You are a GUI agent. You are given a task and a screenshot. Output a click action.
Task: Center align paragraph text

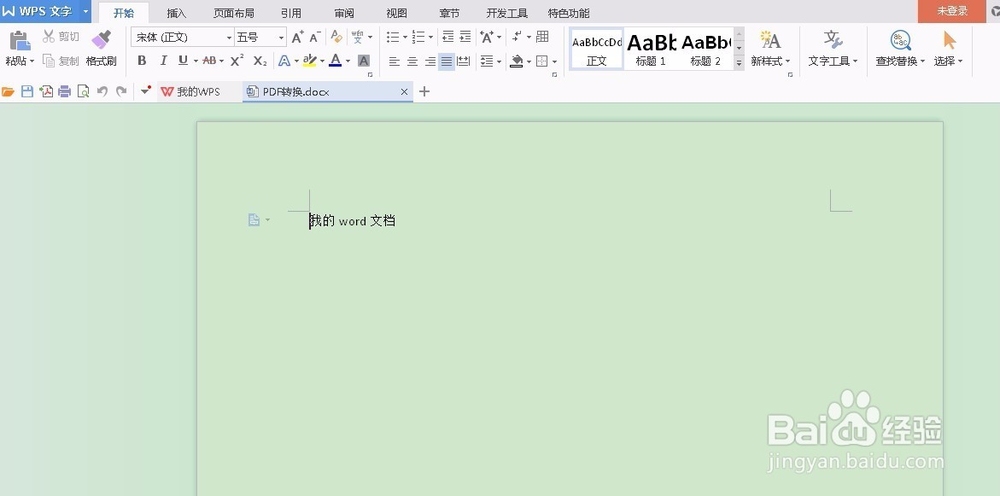pyautogui.click(x=413, y=61)
